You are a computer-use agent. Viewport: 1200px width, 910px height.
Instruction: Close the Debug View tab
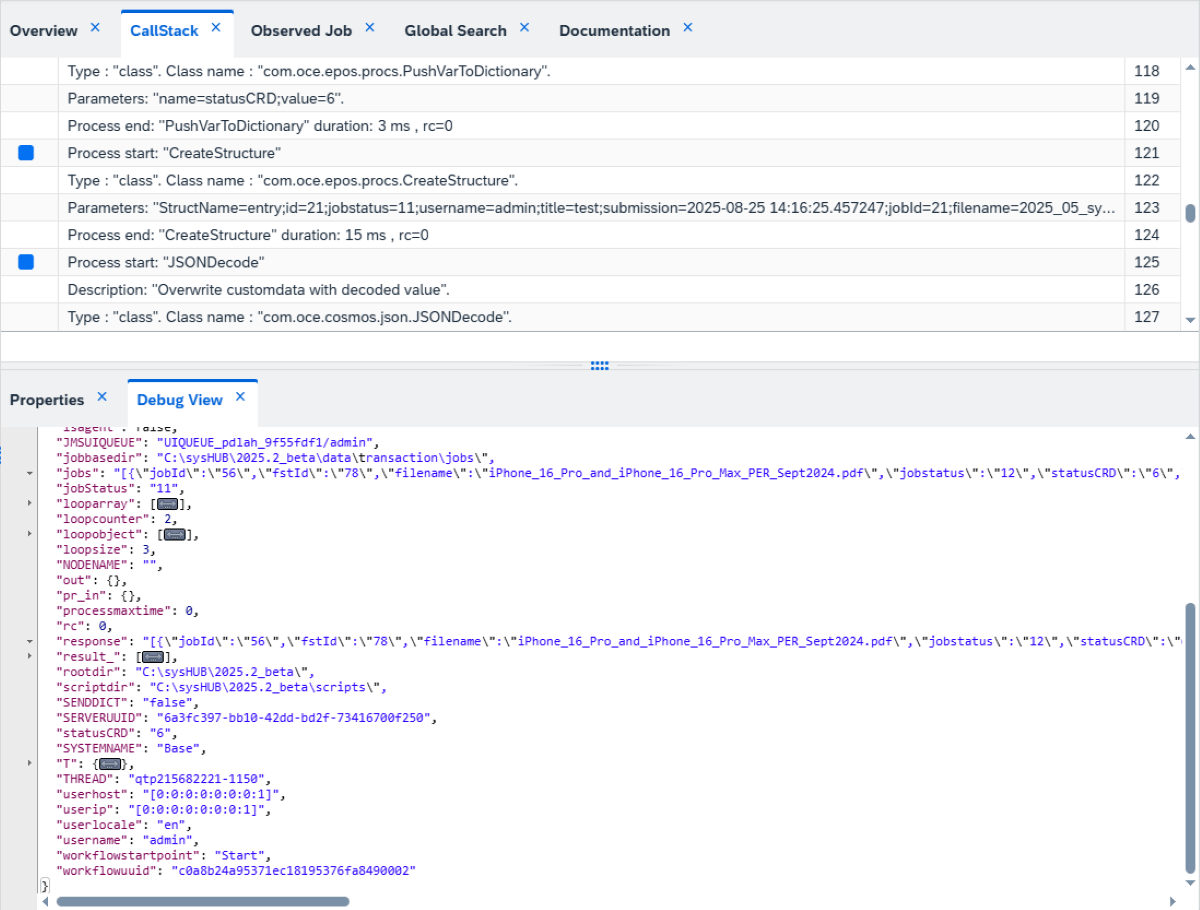240,397
